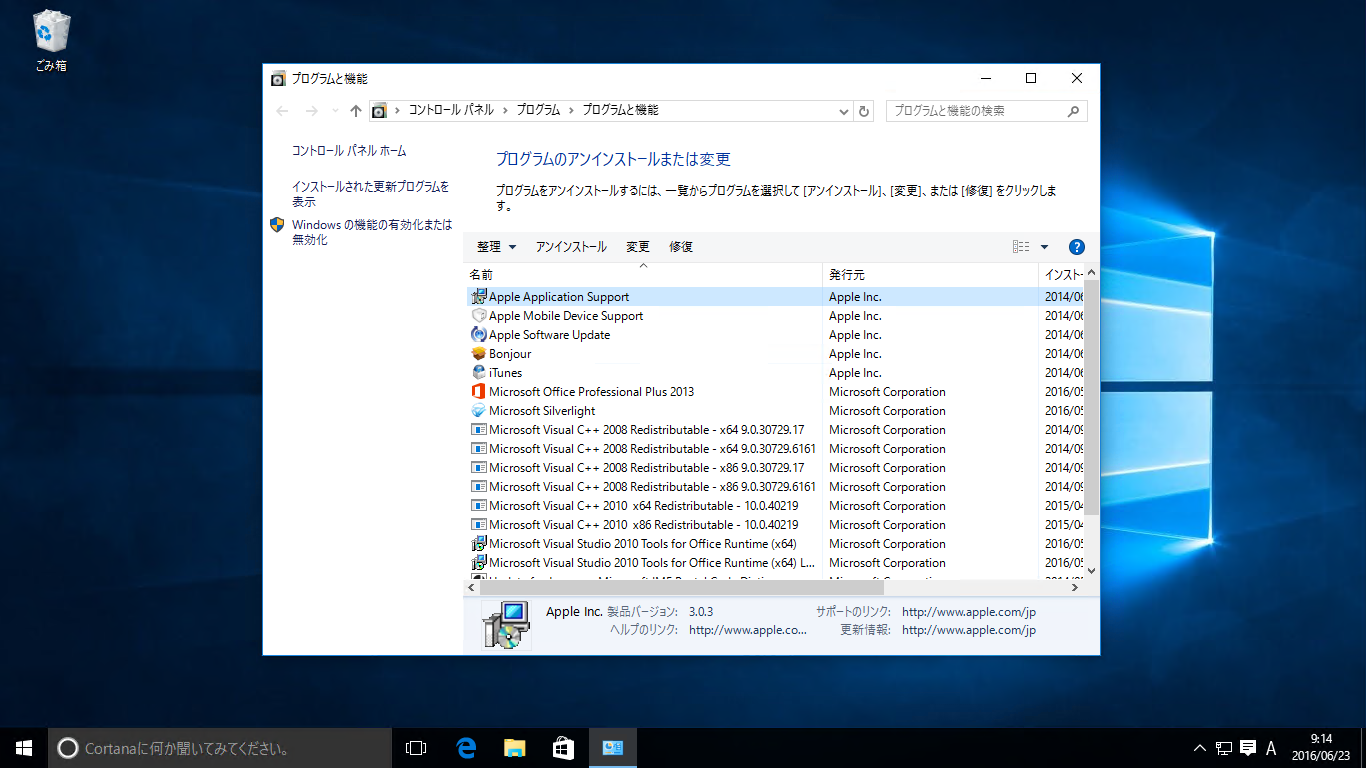Open help via the blue question mark icon
Screen dimensions: 1366x768
1076,246
